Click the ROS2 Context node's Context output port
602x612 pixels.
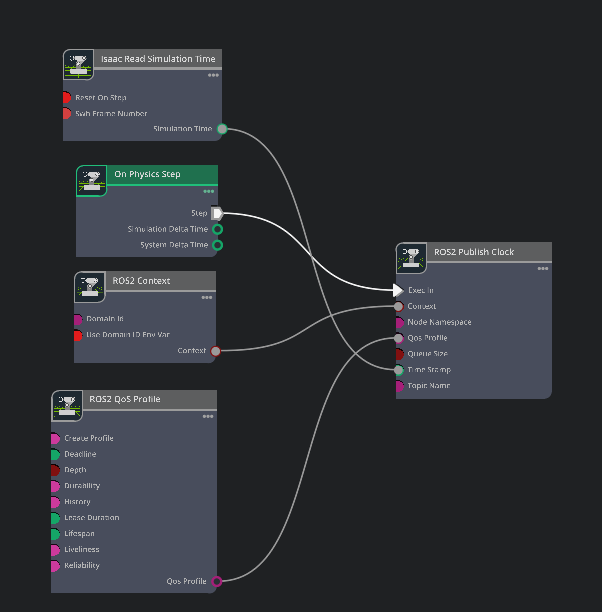tap(216, 351)
